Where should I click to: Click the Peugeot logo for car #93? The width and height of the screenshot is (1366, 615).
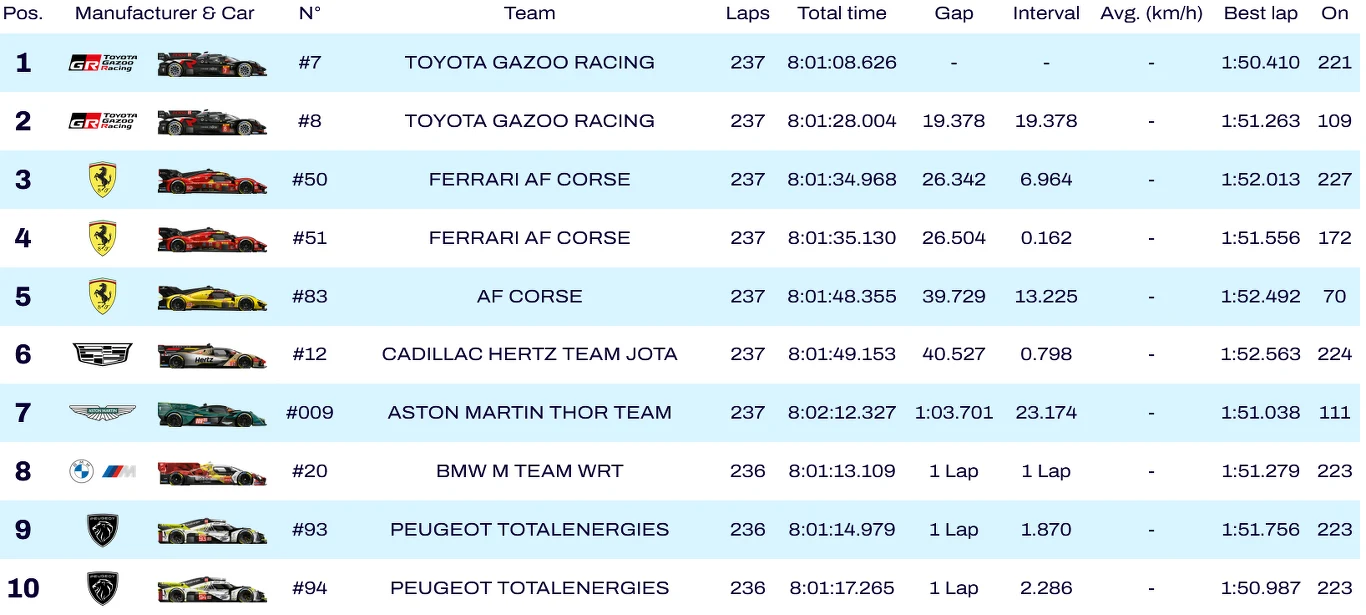[102, 530]
